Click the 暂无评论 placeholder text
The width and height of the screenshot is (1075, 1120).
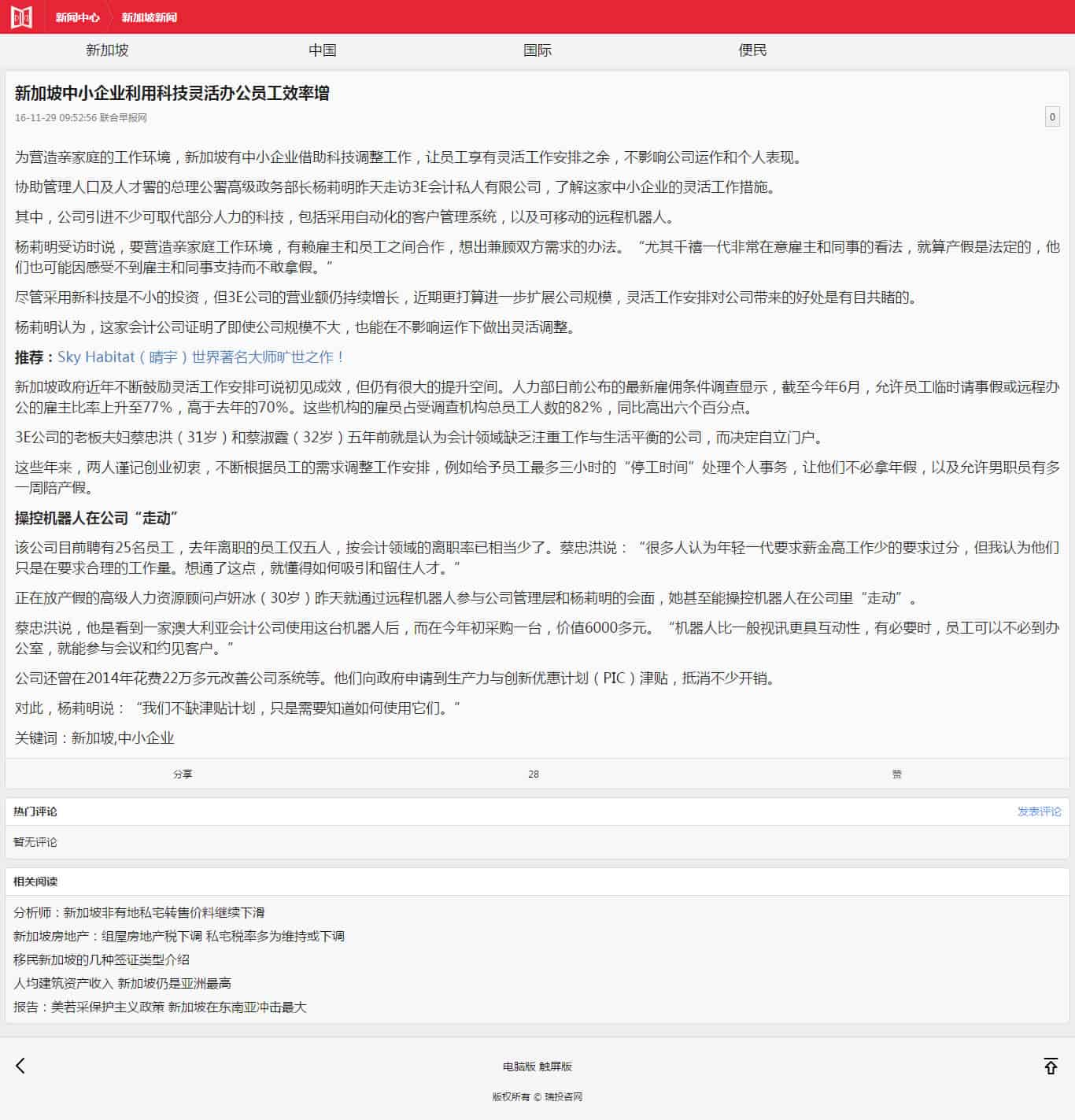coord(35,842)
